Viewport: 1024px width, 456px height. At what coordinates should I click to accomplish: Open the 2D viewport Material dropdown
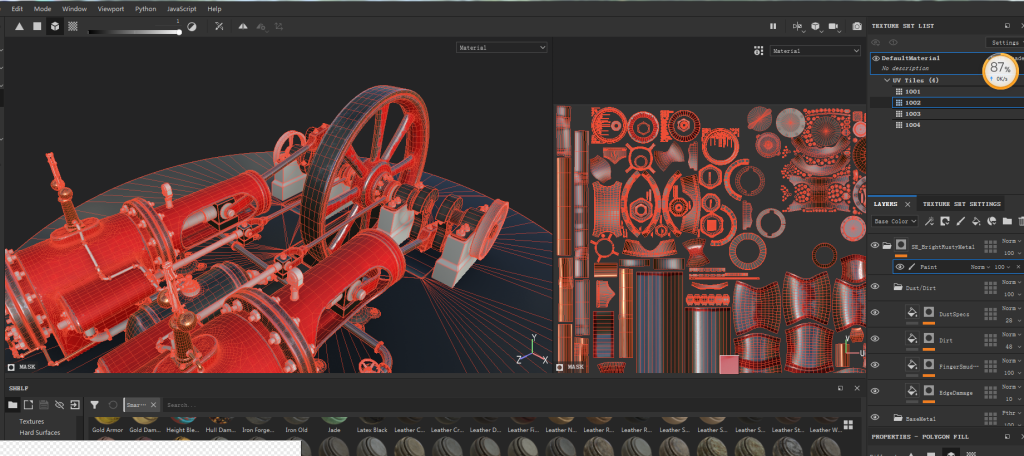(815, 50)
